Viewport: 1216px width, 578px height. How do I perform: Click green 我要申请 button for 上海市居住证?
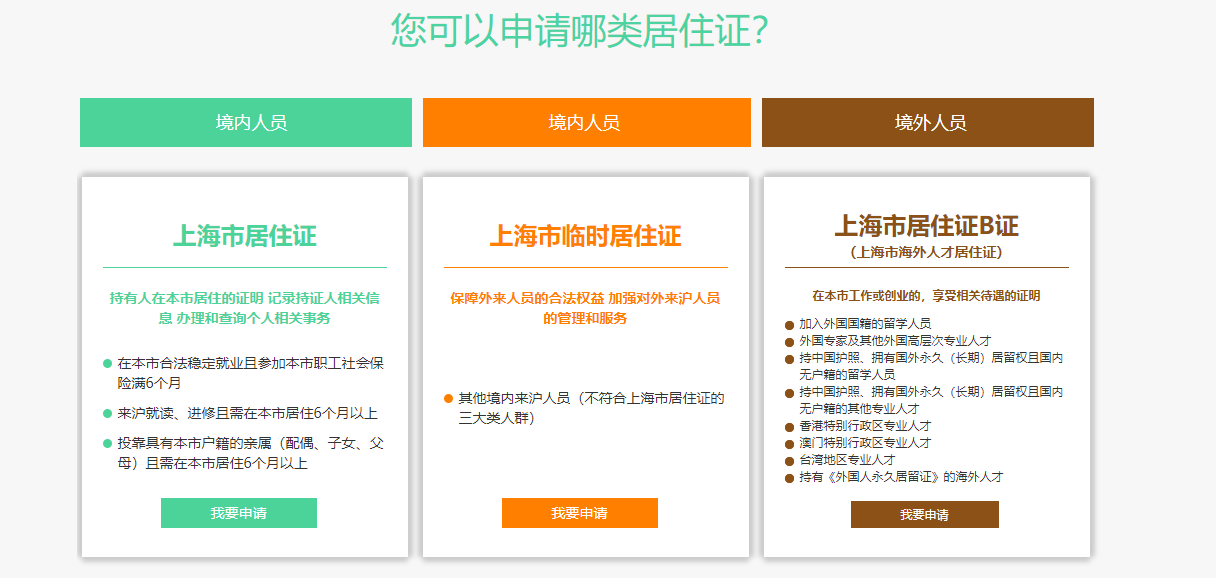[239, 513]
